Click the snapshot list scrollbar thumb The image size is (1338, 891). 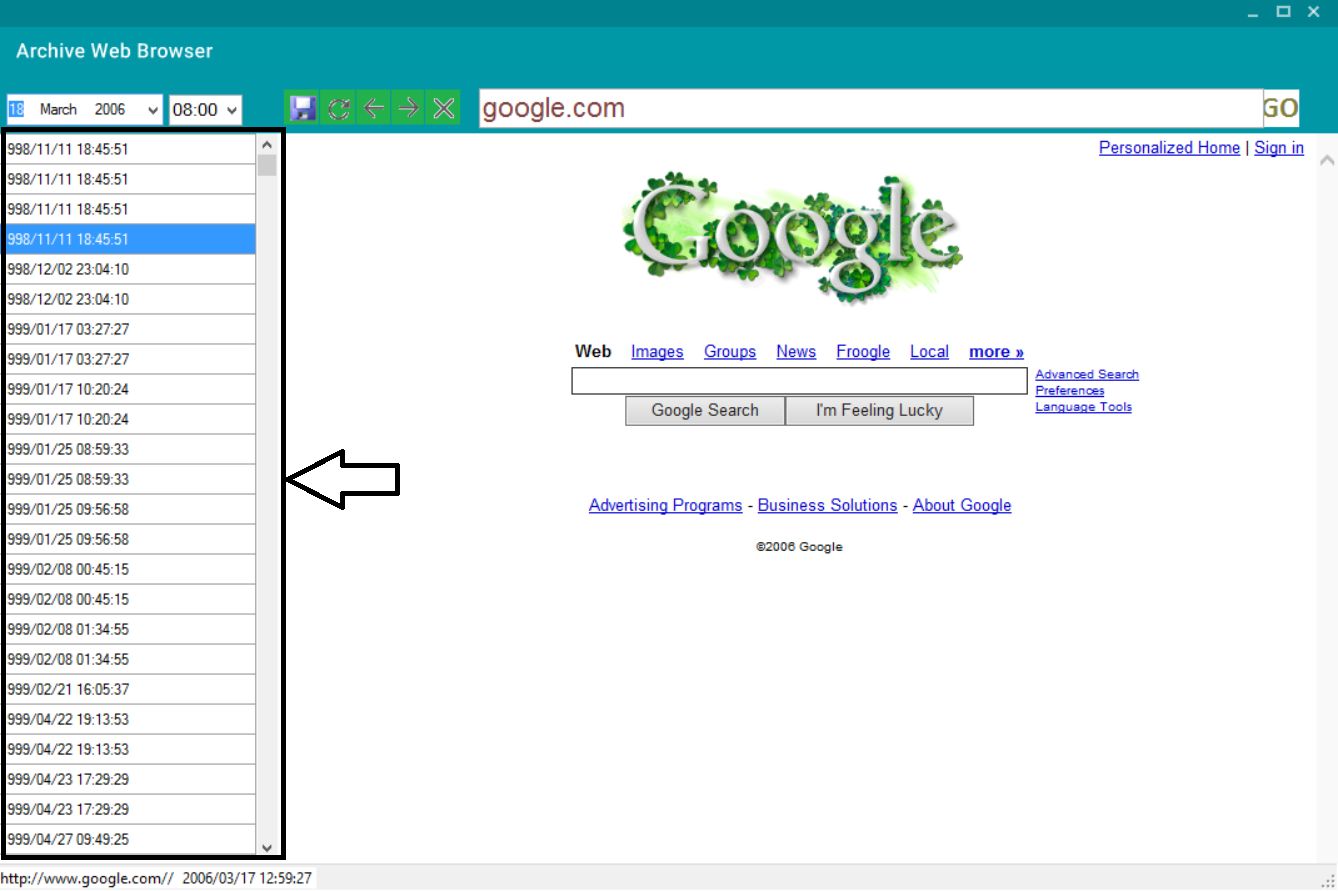pos(266,165)
